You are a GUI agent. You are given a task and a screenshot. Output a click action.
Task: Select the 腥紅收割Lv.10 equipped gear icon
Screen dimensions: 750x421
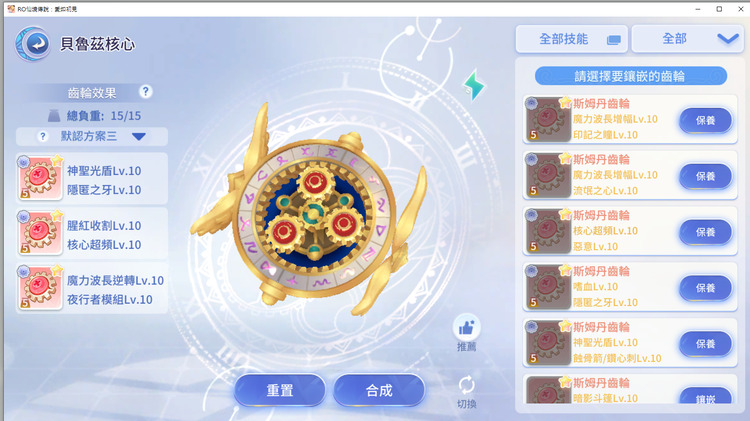click(40, 233)
